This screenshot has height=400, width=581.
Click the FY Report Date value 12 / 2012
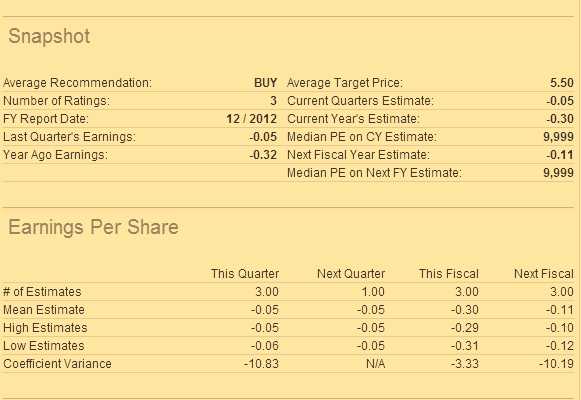click(252, 119)
